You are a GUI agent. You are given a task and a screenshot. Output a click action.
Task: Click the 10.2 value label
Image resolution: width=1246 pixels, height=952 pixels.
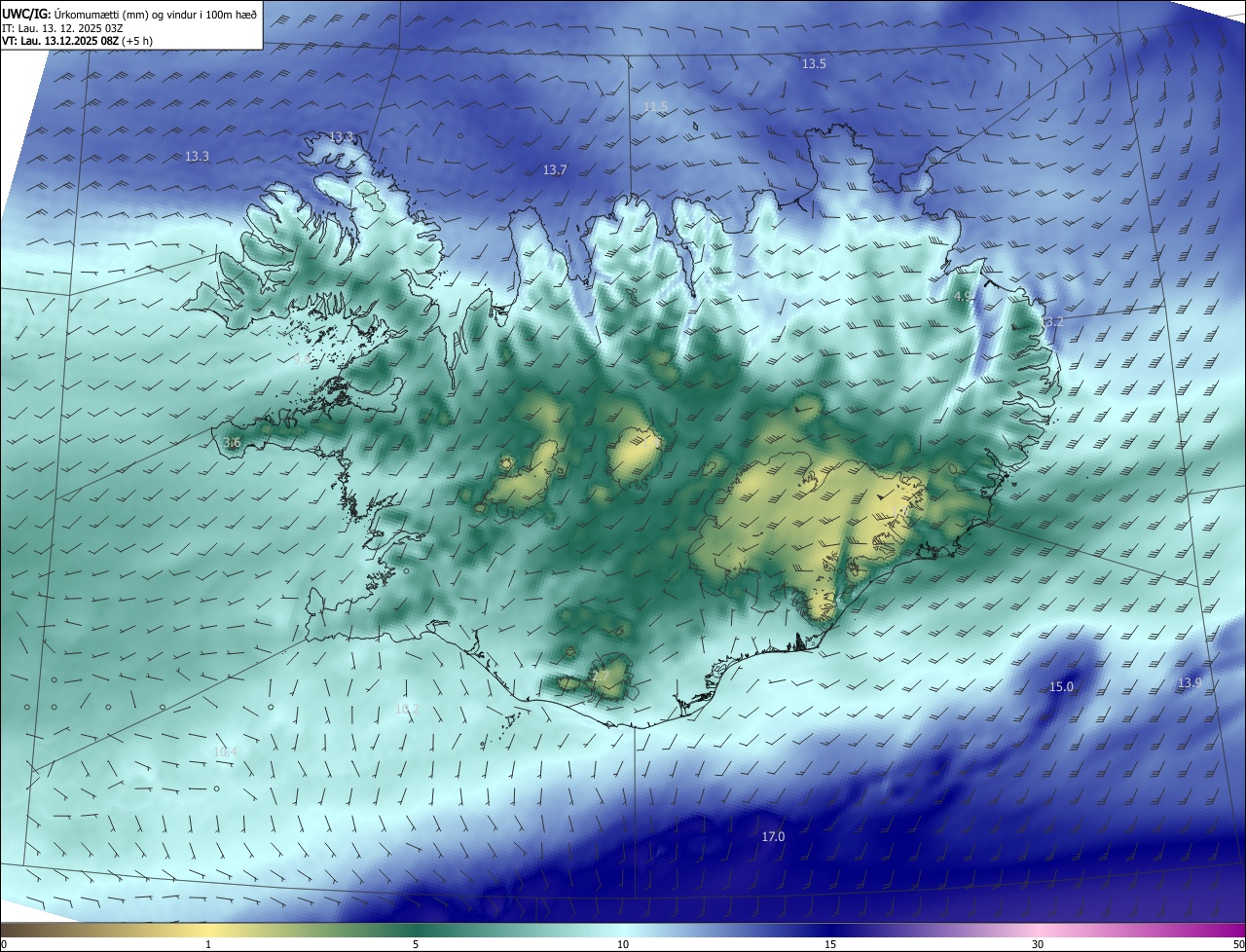coord(407,709)
